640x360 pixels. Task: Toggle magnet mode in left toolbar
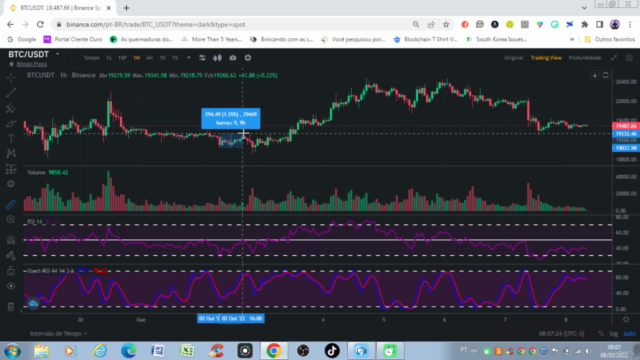(11, 240)
